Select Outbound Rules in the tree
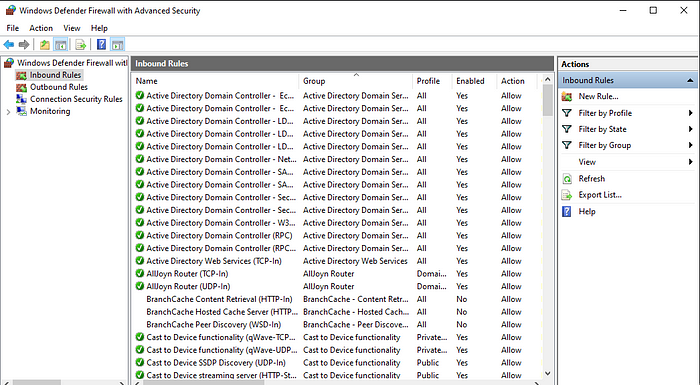 [x=58, y=87]
